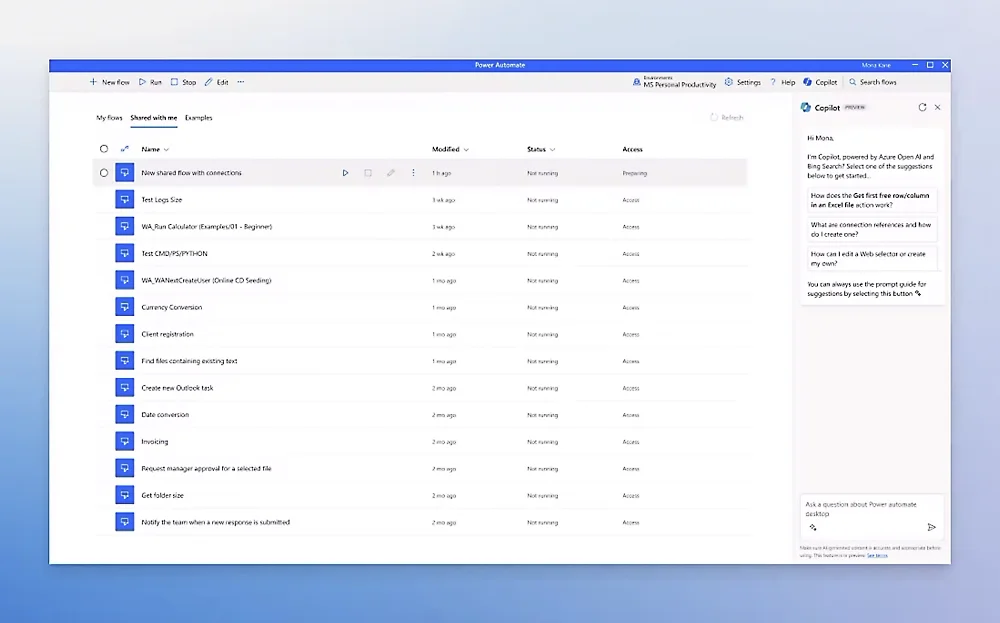Image resolution: width=1000 pixels, height=623 pixels.
Task: Stop the New shared flow with connections
Action: click(x=368, y=173)
